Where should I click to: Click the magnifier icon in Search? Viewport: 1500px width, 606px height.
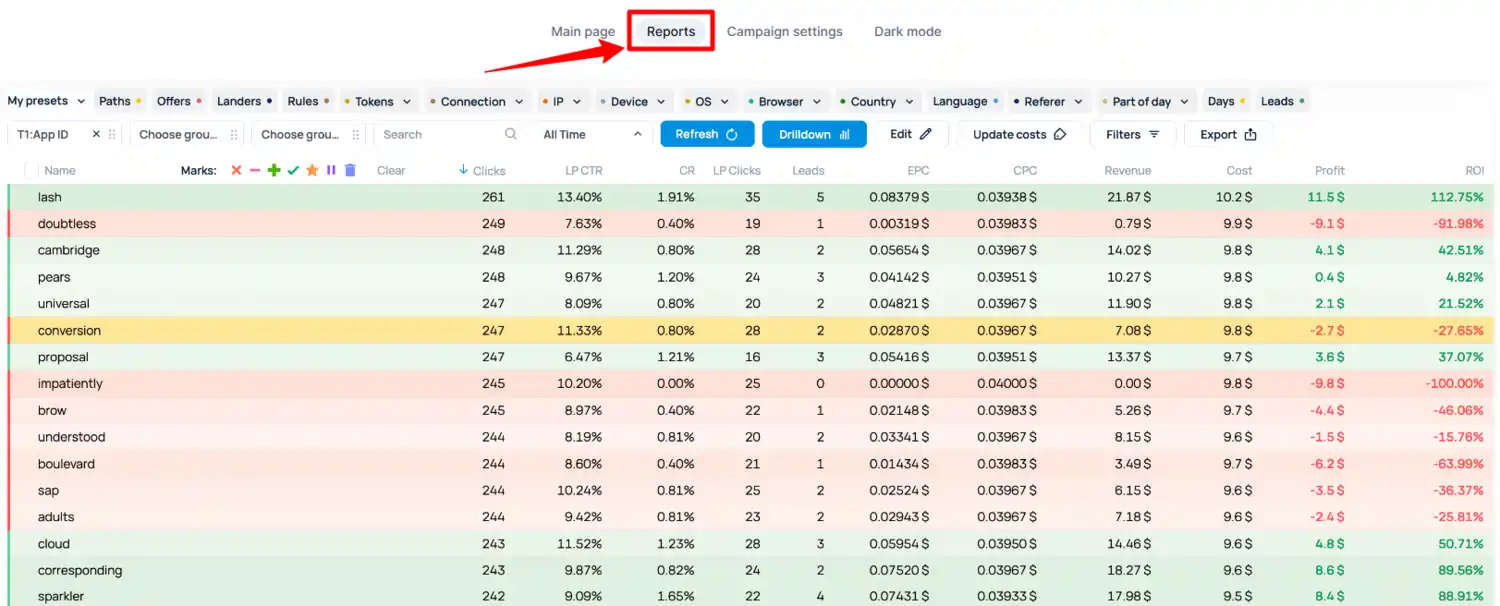click(x=511, y=134)
